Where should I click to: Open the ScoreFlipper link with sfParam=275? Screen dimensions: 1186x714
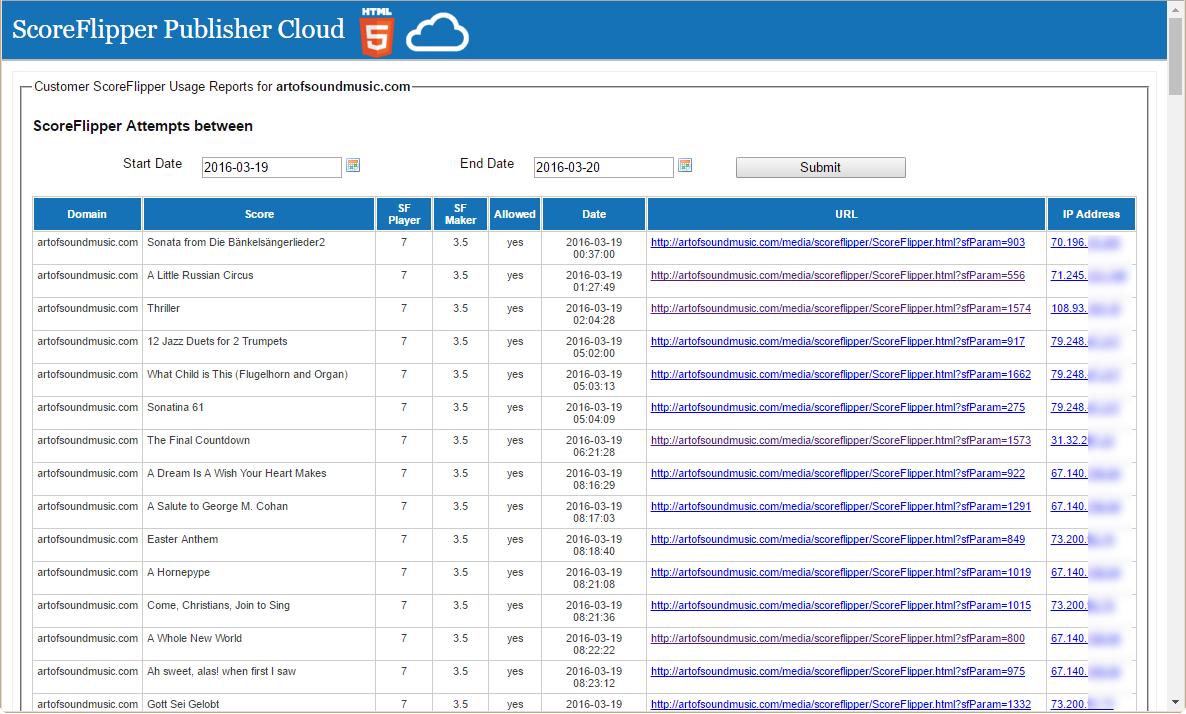(837, 408)
